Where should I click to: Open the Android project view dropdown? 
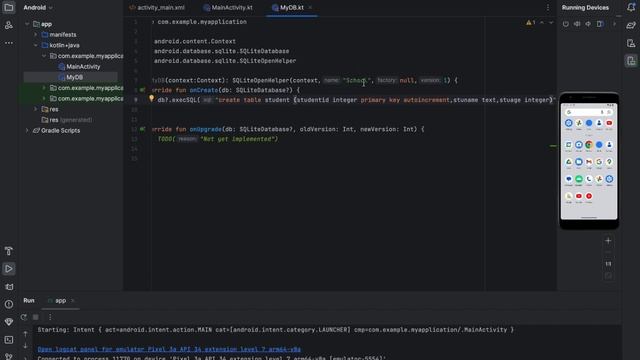[x=38, y=7]
